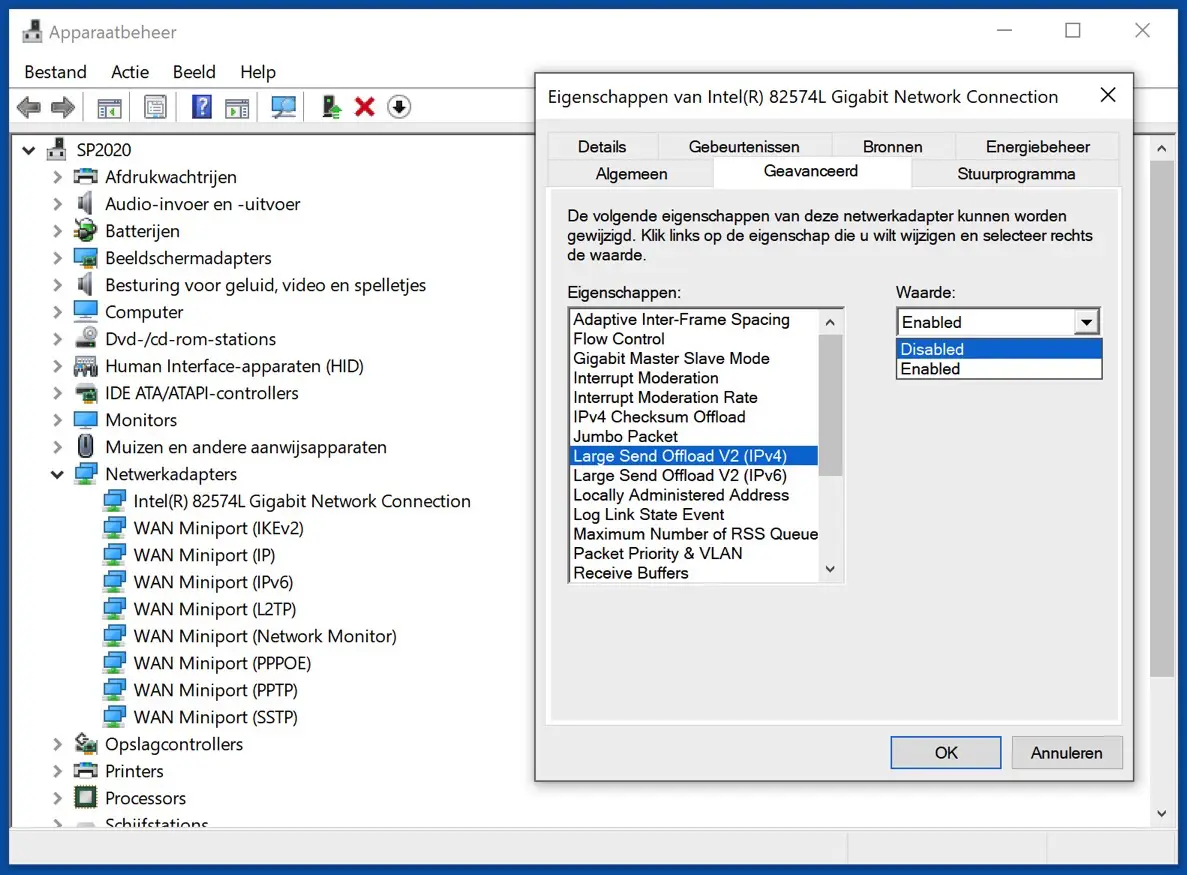
Task: Click the Dvd-/cd-rom-stations disc icon
Action: (x=86, y=338)
